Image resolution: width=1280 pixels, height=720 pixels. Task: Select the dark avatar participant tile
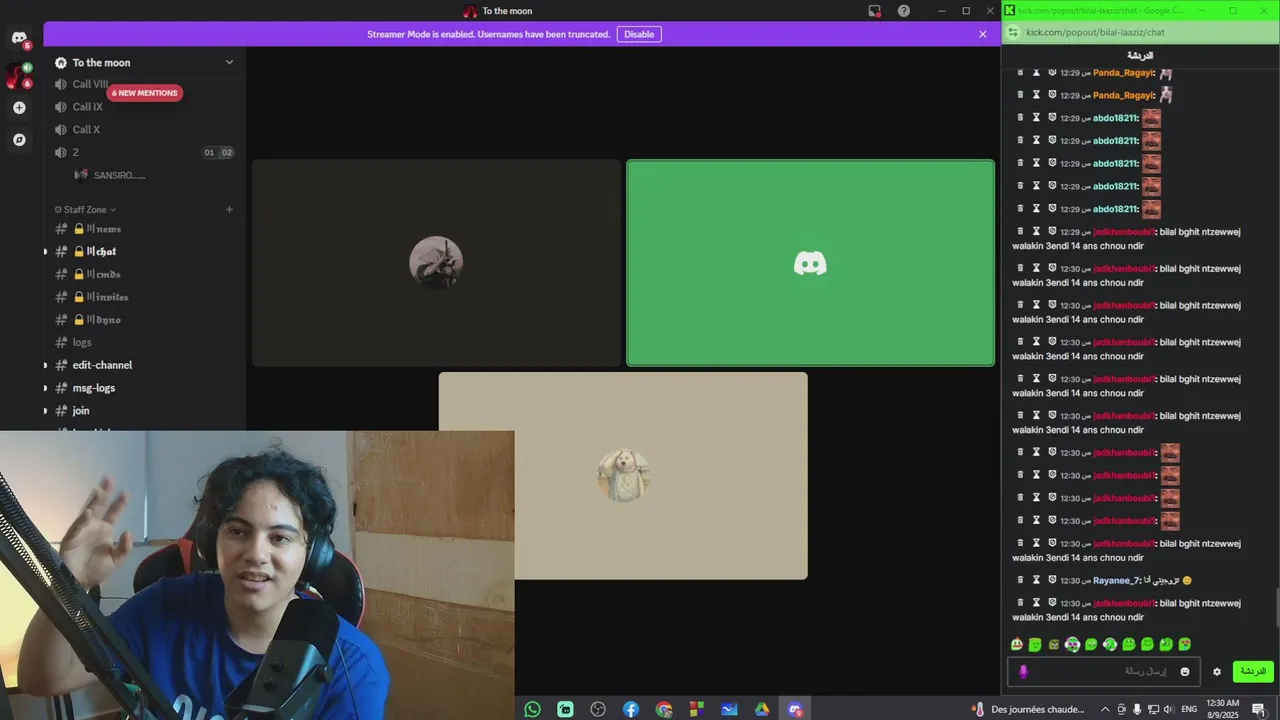(436, 263)
